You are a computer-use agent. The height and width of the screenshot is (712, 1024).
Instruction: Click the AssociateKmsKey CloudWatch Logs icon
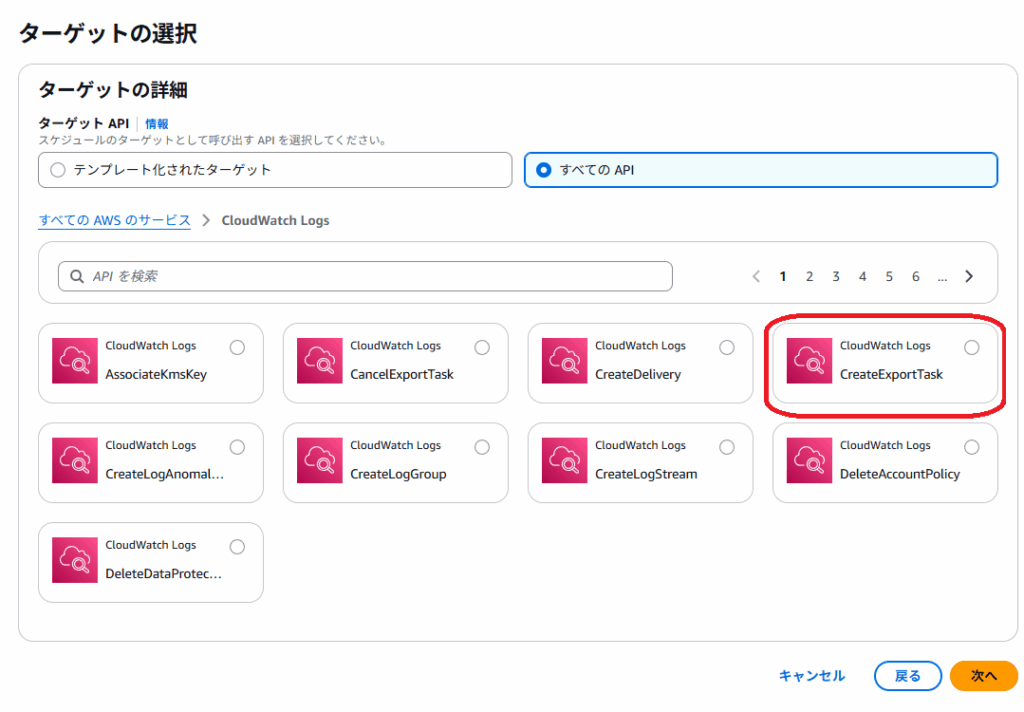75,361
